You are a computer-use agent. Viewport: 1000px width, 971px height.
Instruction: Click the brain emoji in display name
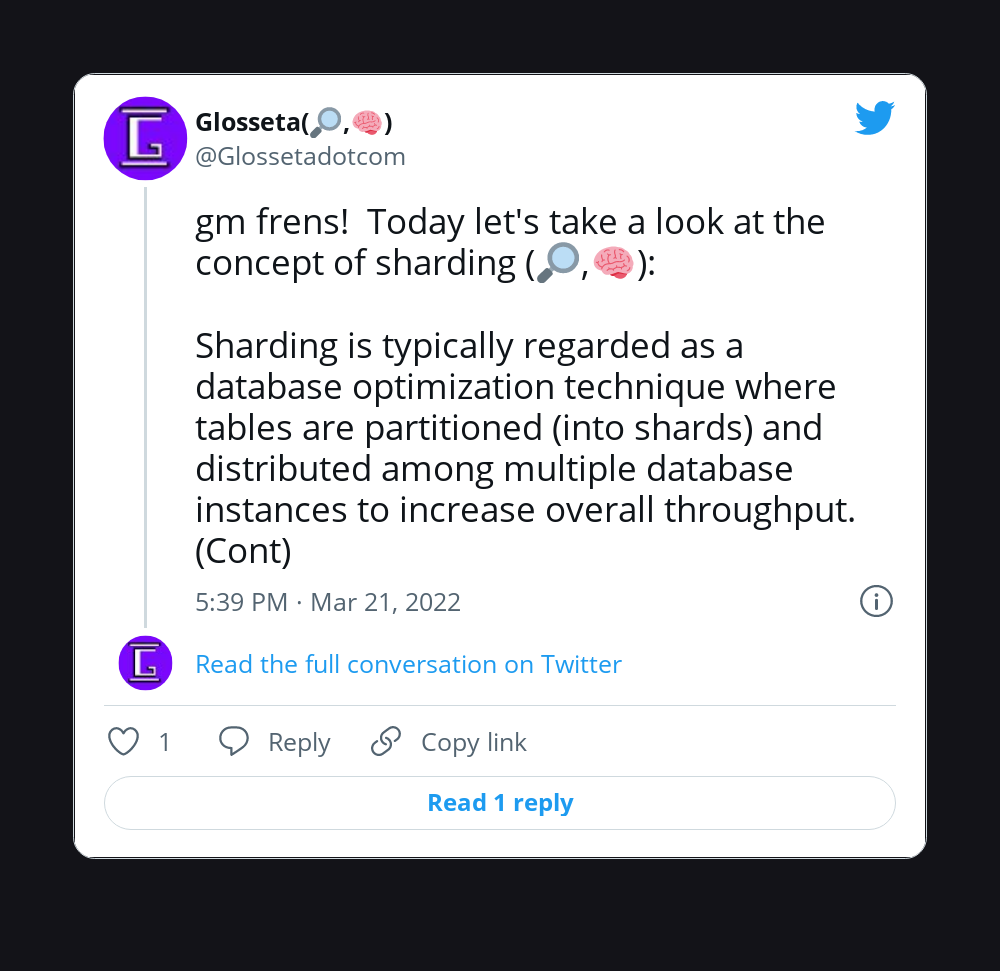(367, 123)
